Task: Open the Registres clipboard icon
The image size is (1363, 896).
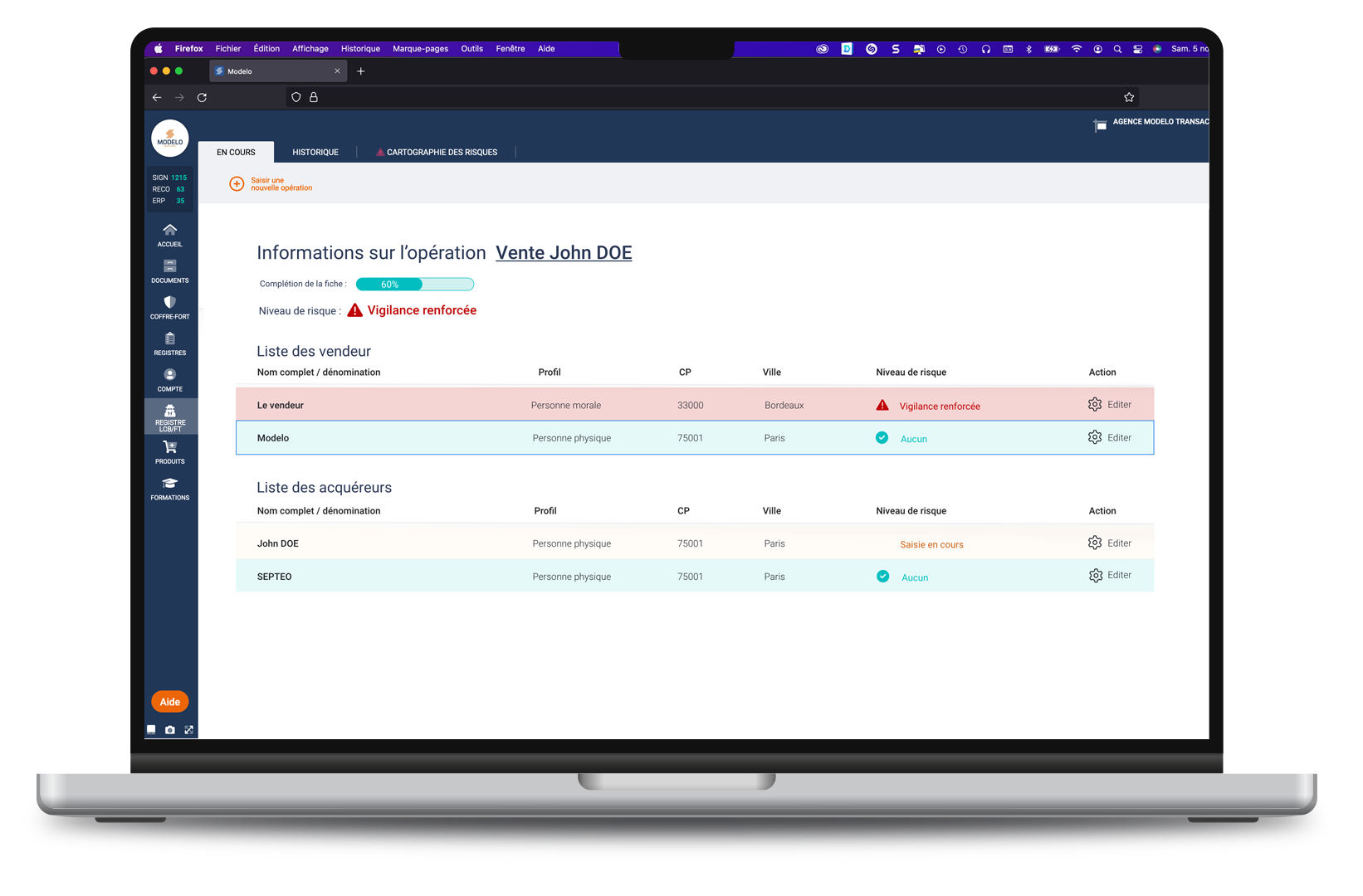Action: pyautogui.click(x=169, y=338)
